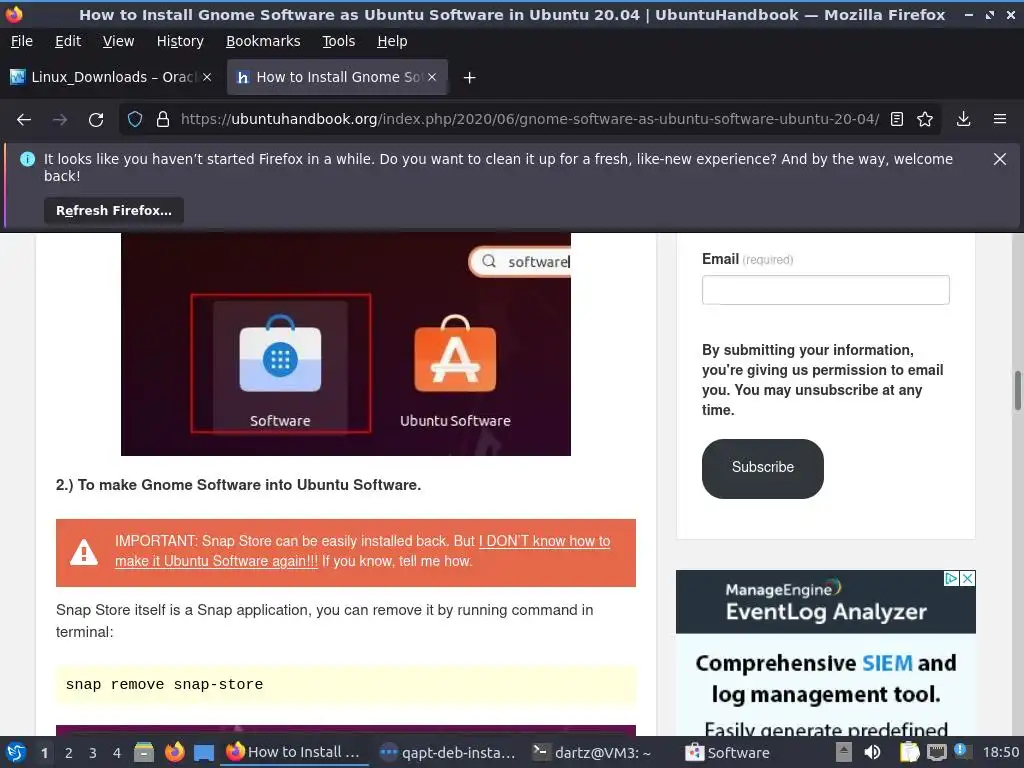Open the clipboard manager tray icon
The width and height of the screenshot is (1024, 768).
[909, 753]
